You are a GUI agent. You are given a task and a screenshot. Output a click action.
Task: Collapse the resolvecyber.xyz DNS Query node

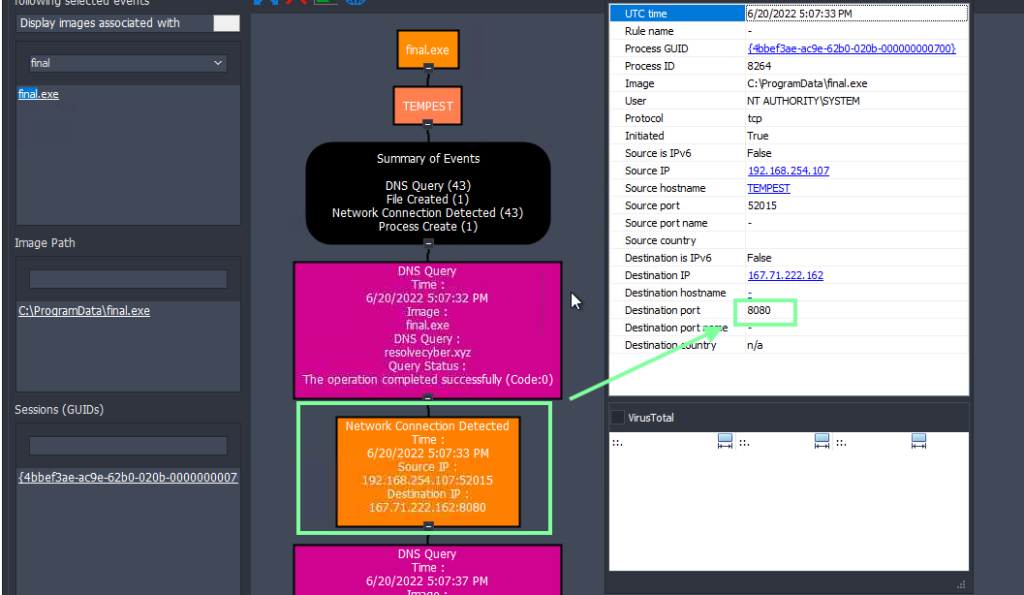tap(428, 397)
